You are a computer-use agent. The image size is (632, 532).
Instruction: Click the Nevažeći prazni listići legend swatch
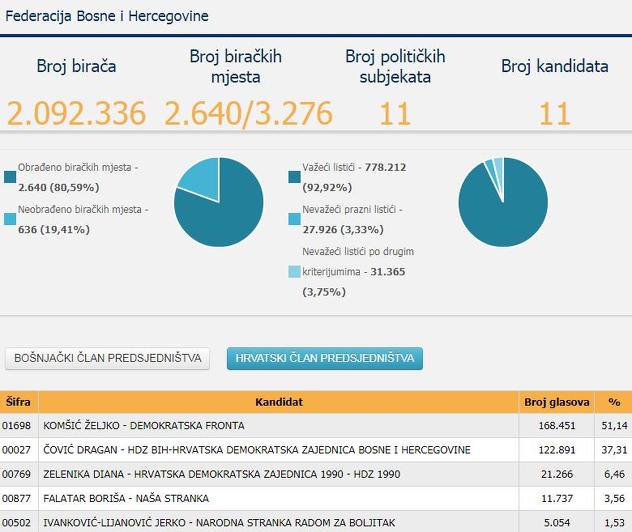coord(294,218)
